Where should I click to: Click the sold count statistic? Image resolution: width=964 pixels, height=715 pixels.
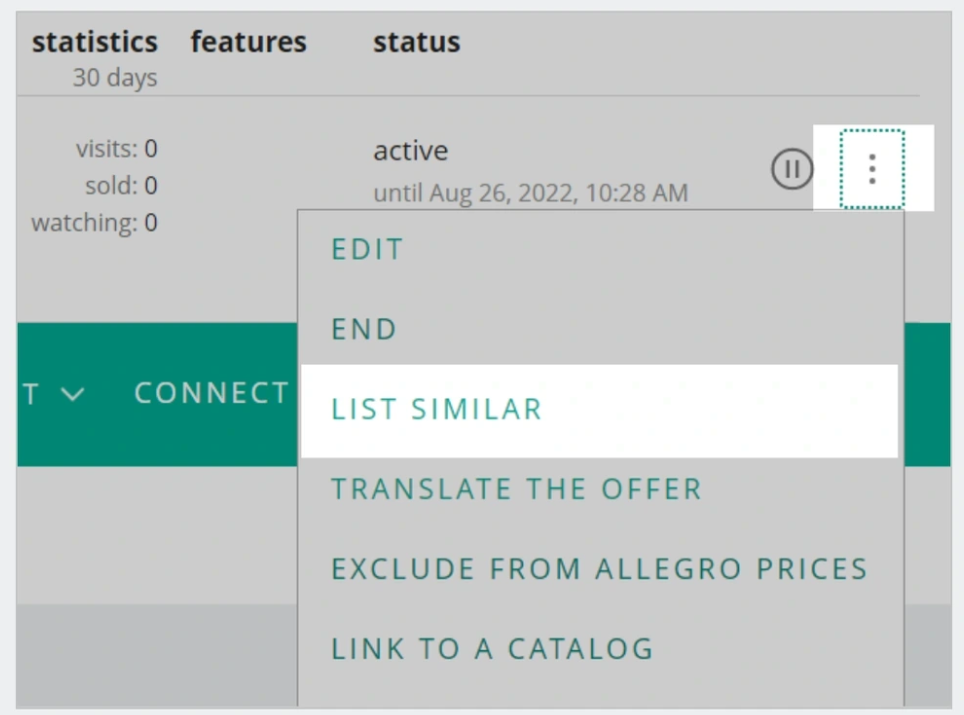pyautogui.click(x=121, y=186)
